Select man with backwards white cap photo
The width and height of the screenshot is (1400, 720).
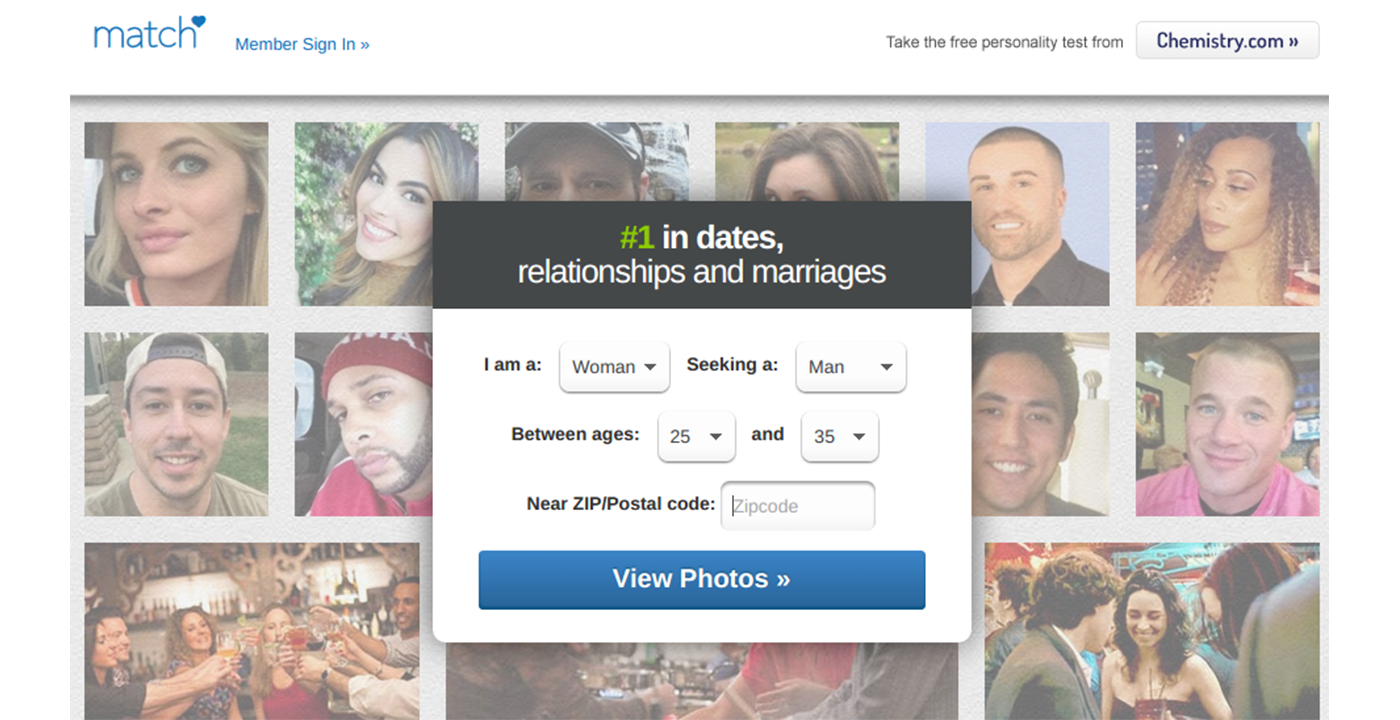pyautogui.click(x=176, y=424)
